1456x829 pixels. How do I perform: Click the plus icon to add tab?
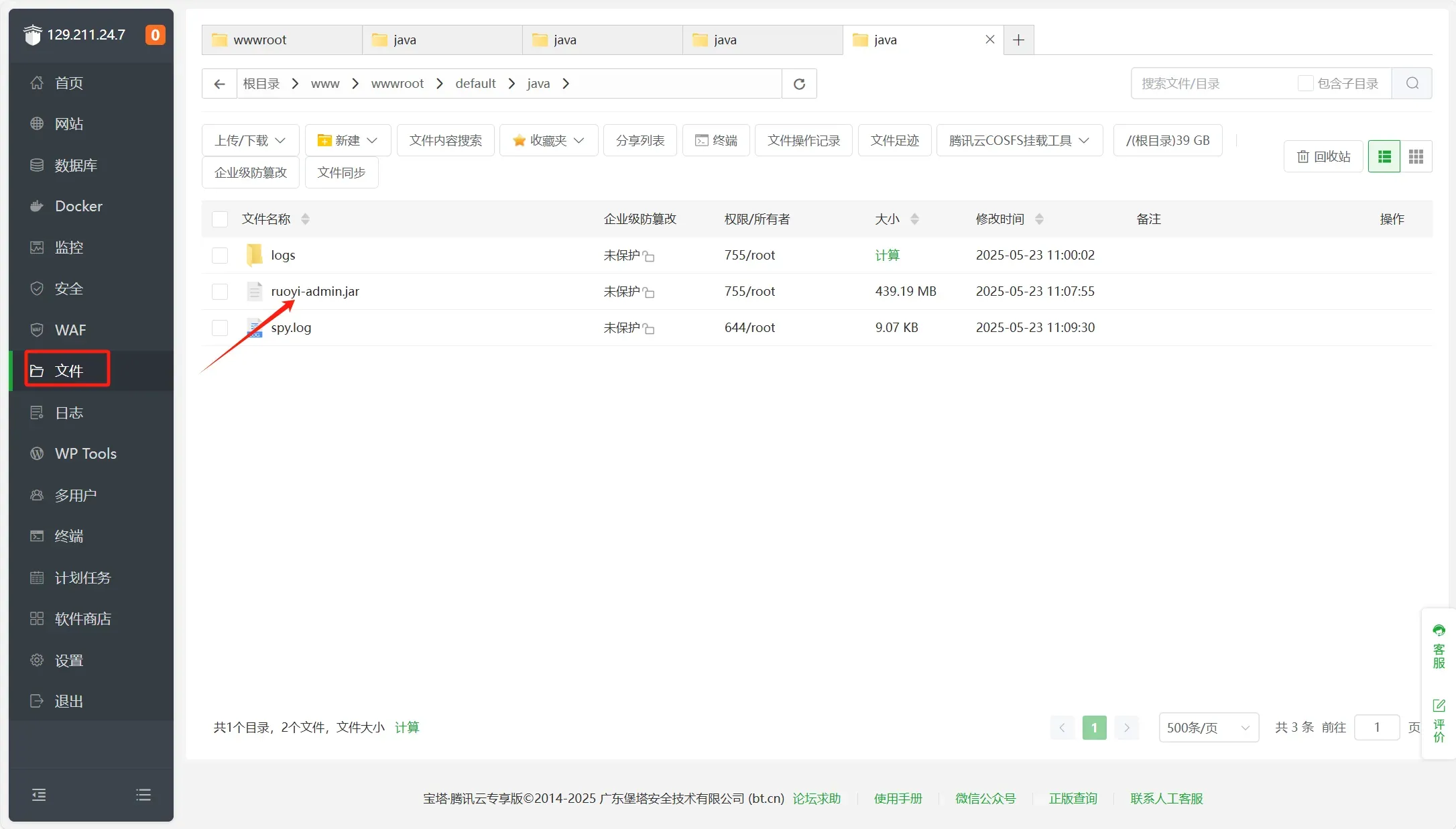1018,40
